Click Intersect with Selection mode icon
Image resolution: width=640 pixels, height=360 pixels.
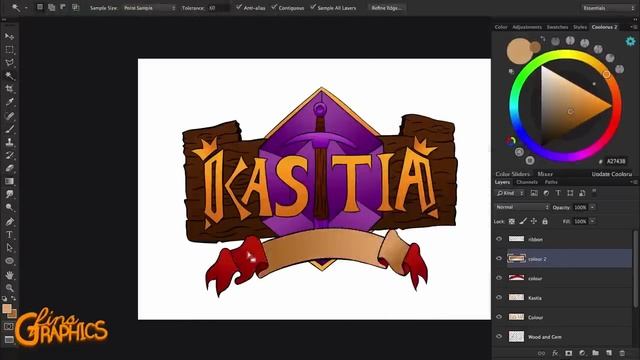tap(76, 7)
